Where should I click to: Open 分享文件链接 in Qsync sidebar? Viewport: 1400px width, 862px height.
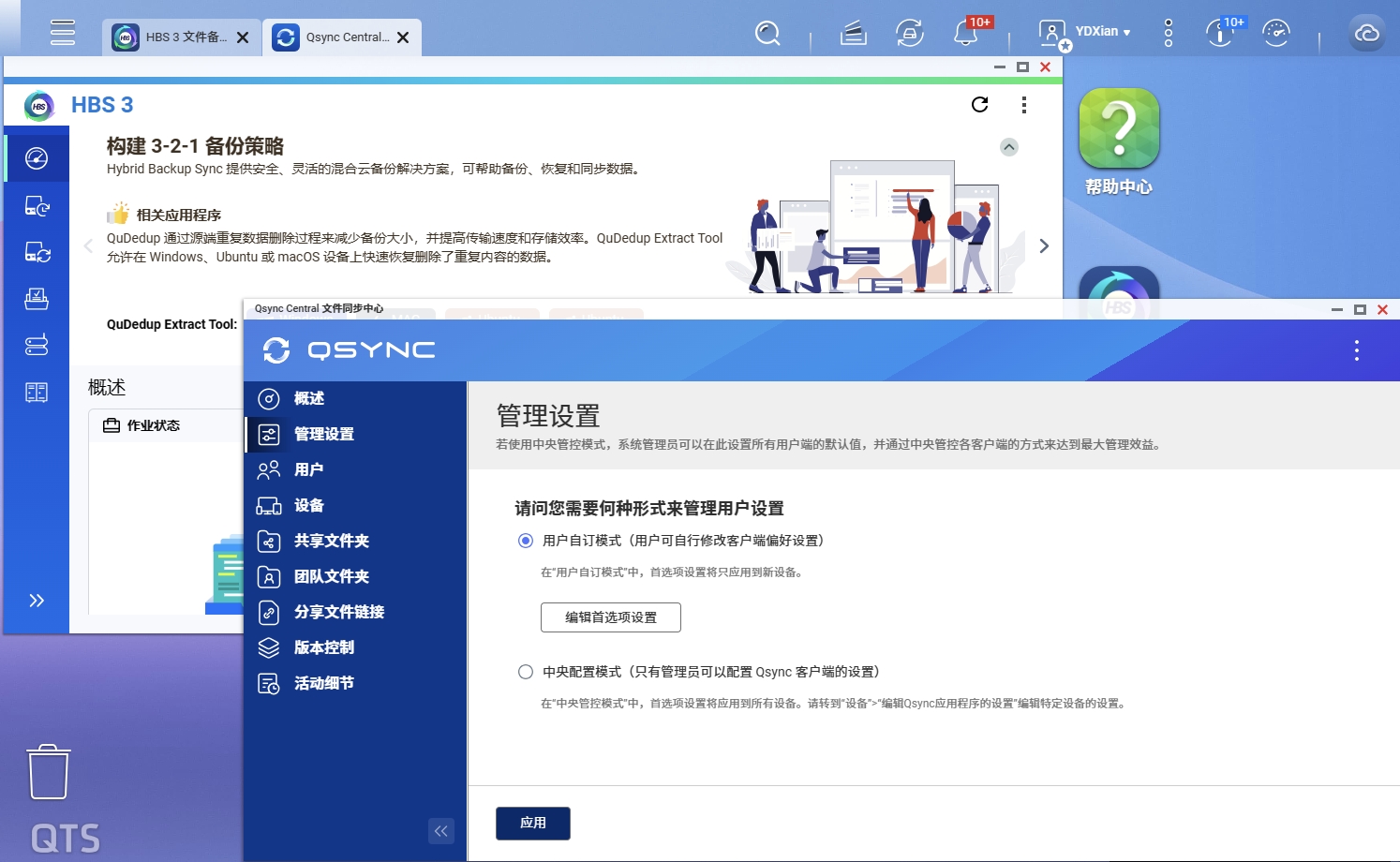click(355, 613)
